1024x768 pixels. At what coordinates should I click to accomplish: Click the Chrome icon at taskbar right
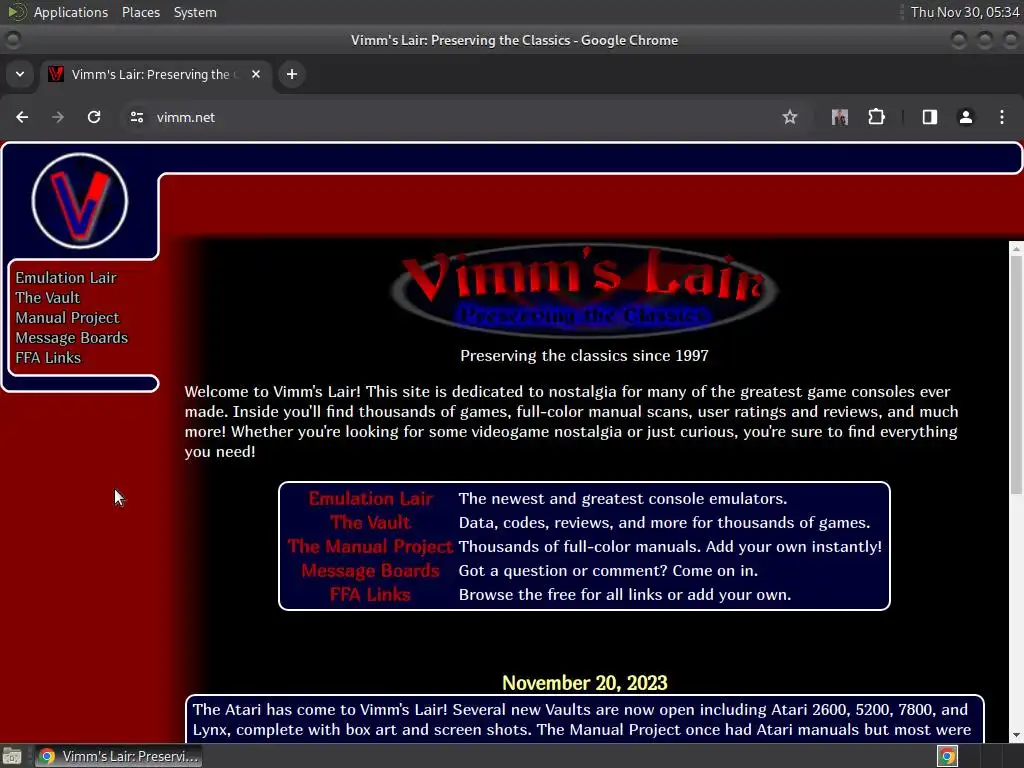[947, 756]
